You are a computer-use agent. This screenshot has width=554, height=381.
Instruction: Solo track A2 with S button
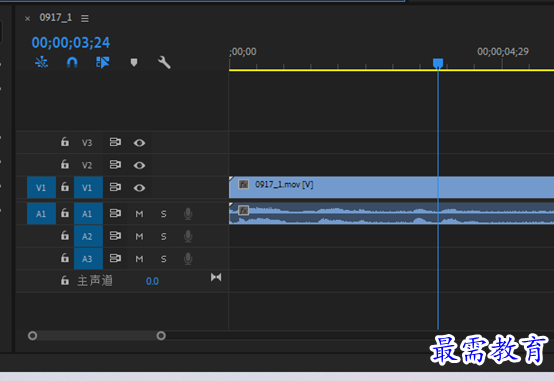[x=164, y=236]
